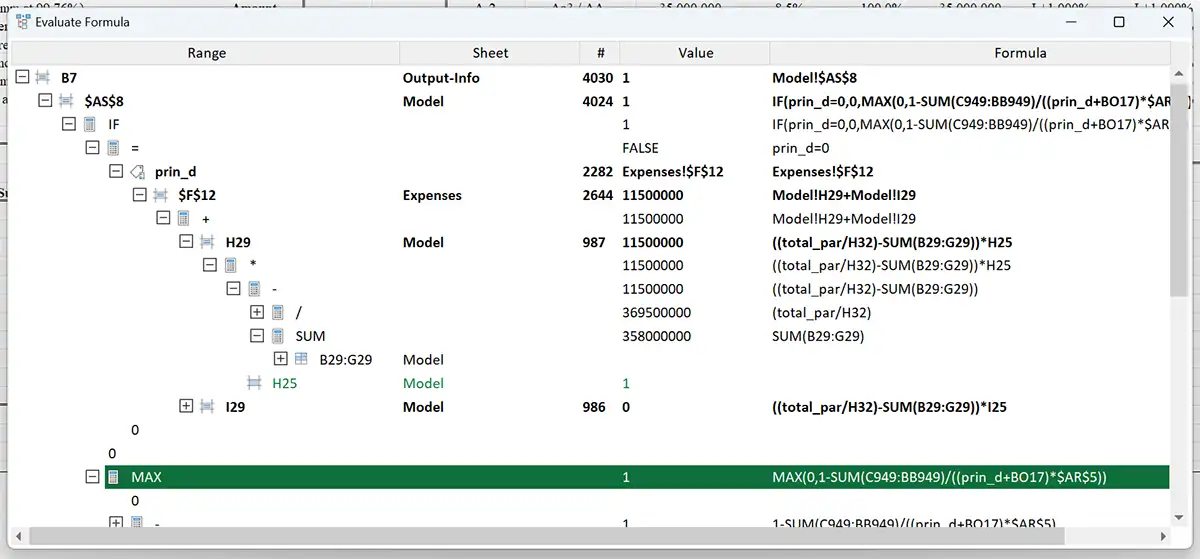
Task: Select the green H25 row
Action: (285, 383)
